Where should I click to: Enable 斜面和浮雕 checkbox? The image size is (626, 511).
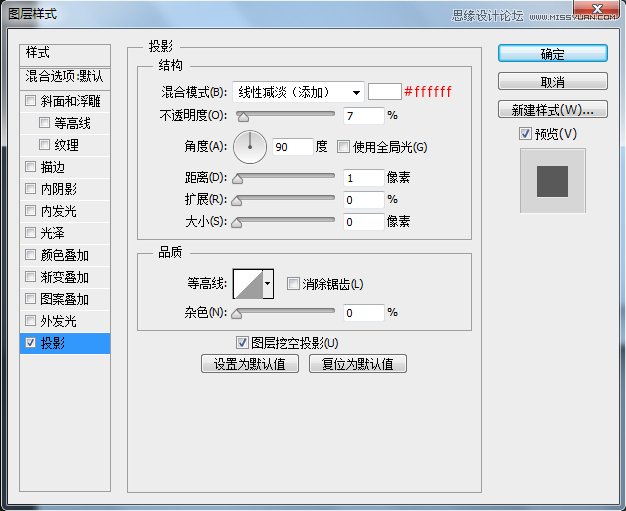(30, 100)
